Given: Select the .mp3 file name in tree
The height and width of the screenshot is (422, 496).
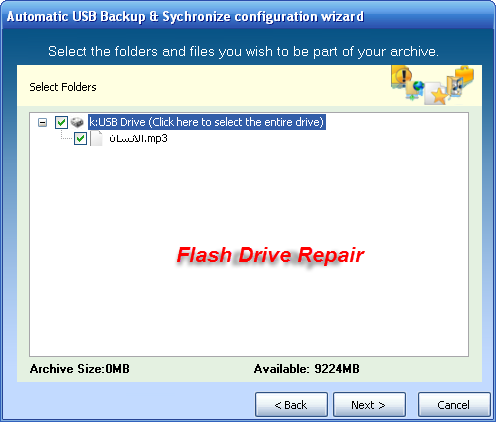Looking at the screenshot, I should [138, 138].
